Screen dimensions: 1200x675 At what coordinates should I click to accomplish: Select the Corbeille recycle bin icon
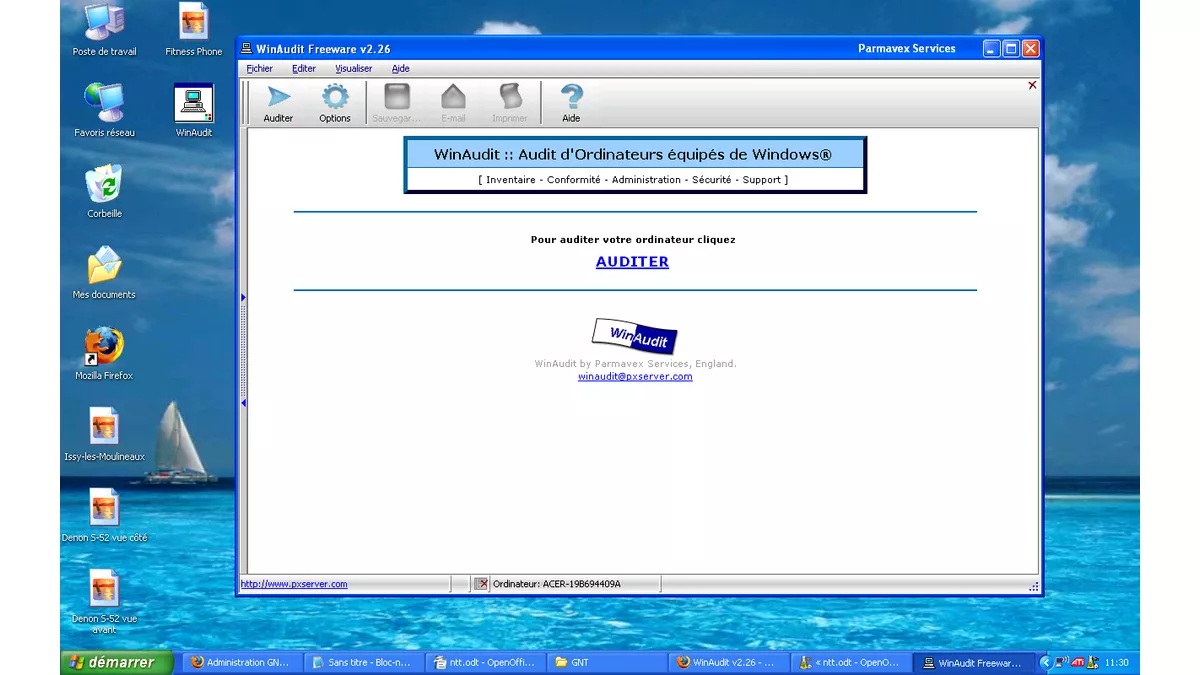(x=105, y=191)
